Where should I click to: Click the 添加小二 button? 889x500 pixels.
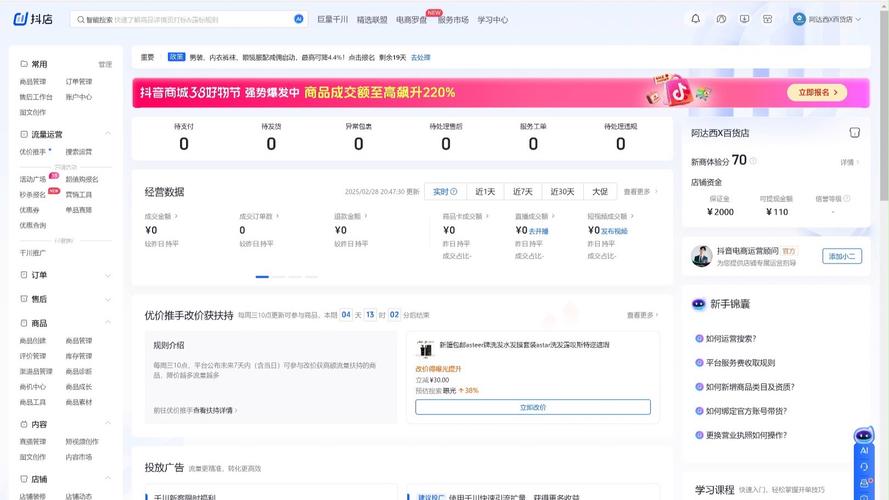click(x=842, y=256)
